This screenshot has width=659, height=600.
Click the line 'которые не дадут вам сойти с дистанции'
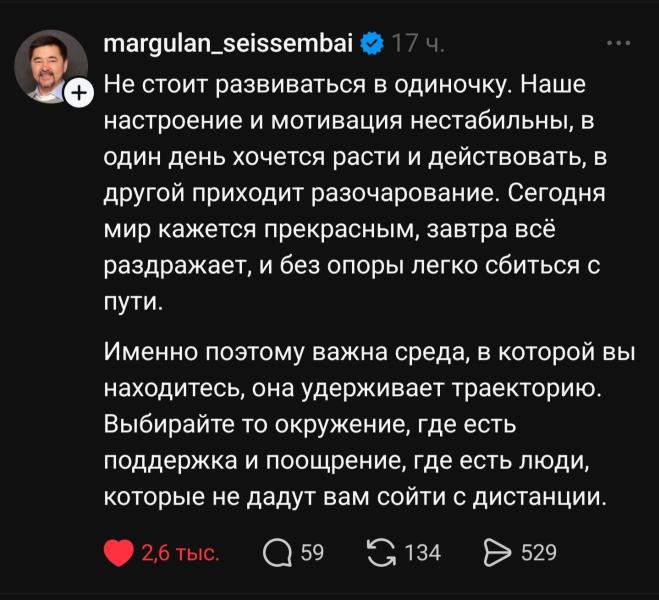[x=355, y=496]
